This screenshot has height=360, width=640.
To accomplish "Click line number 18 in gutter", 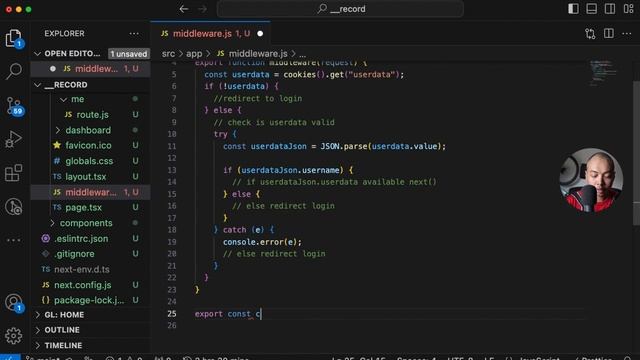I will tap(172, 230).
